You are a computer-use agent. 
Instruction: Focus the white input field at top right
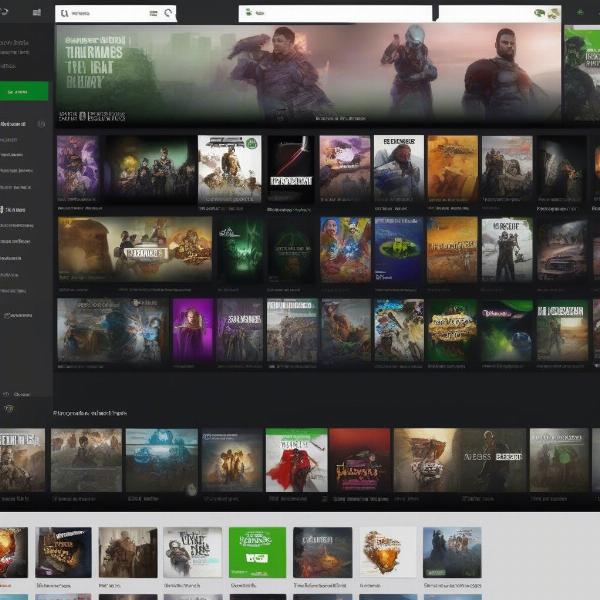[500, 13]
